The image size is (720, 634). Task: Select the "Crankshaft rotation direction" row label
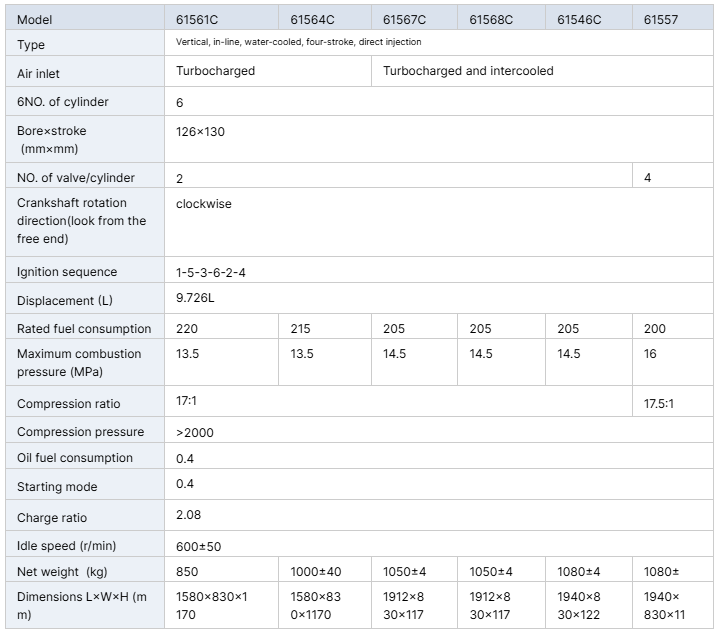[x=81, y=220]
